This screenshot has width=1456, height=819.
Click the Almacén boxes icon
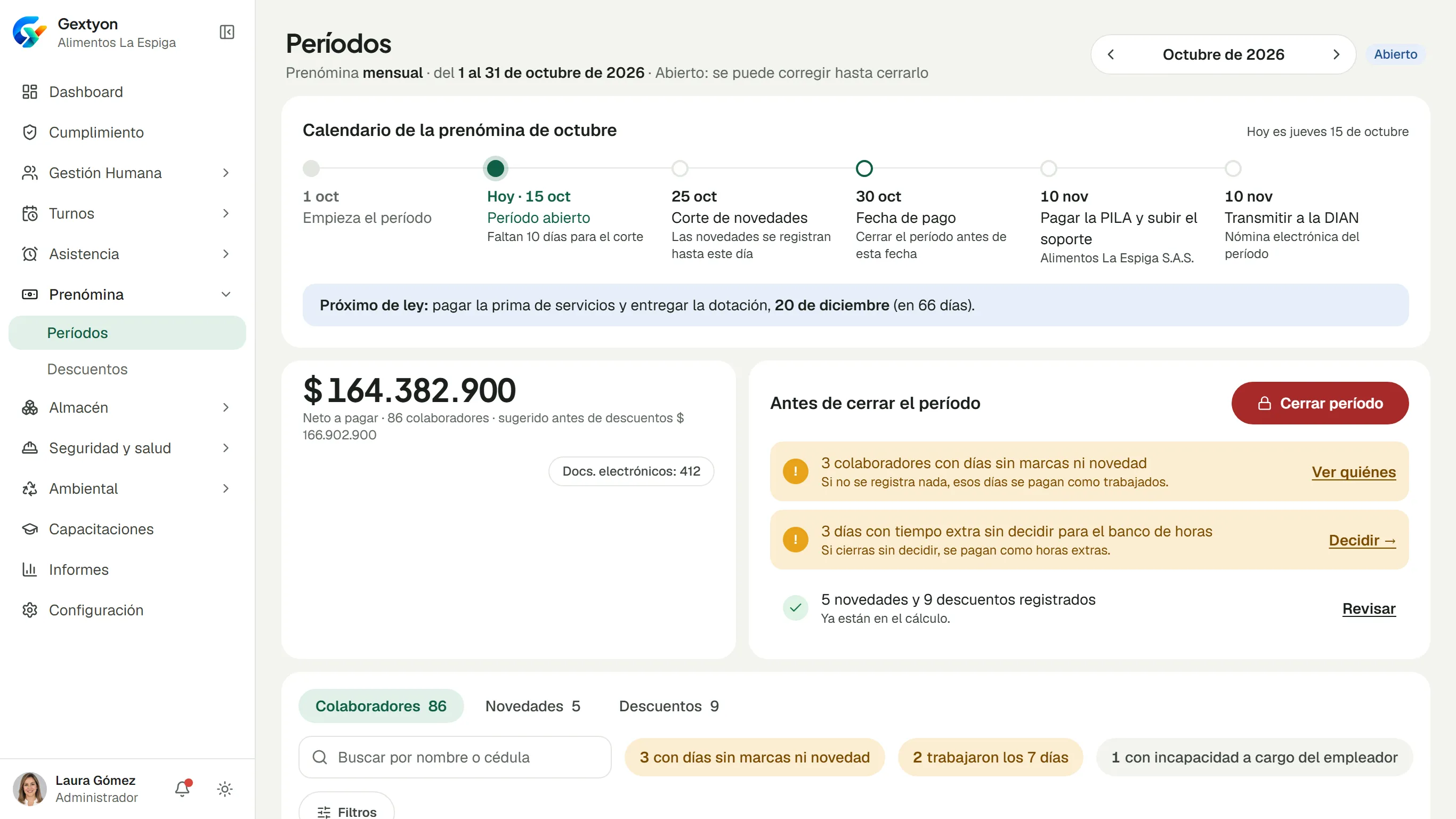[x=30, y=407]
